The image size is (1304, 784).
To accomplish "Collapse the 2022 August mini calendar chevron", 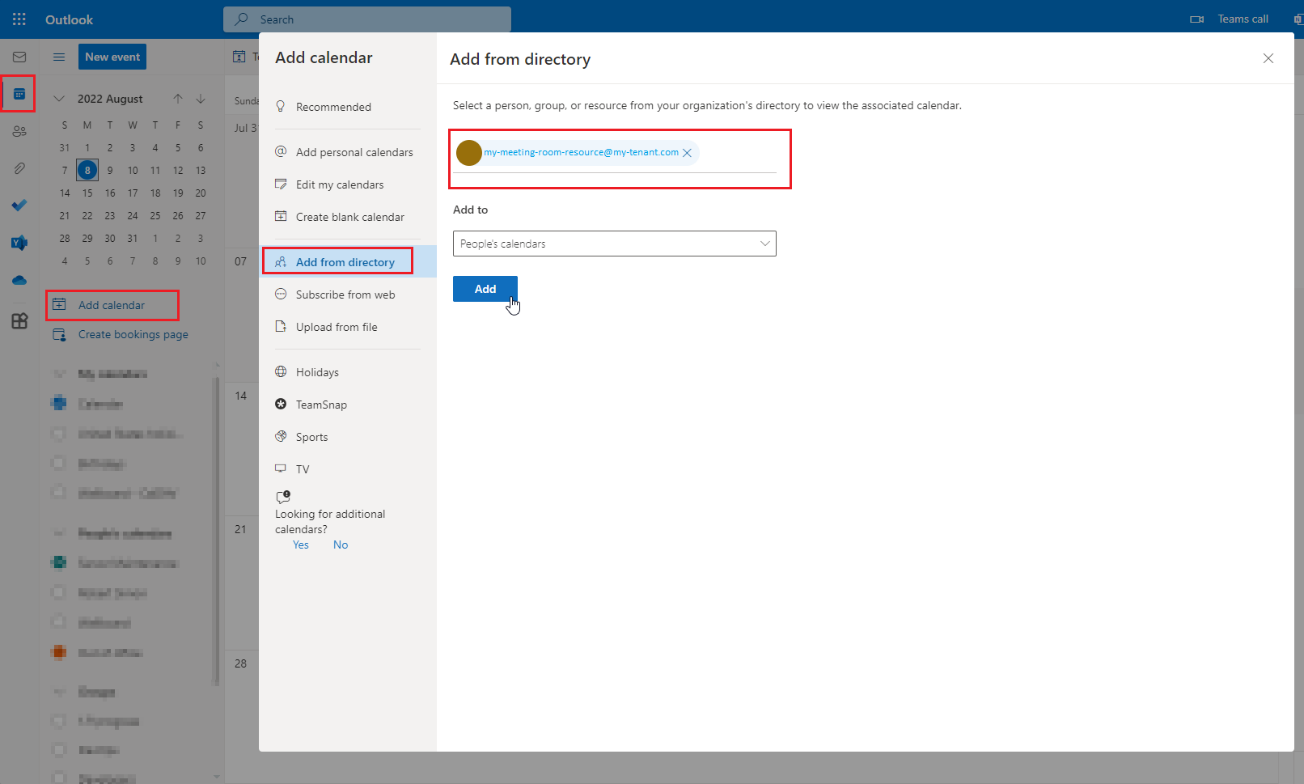I will (x=59, y=99).
